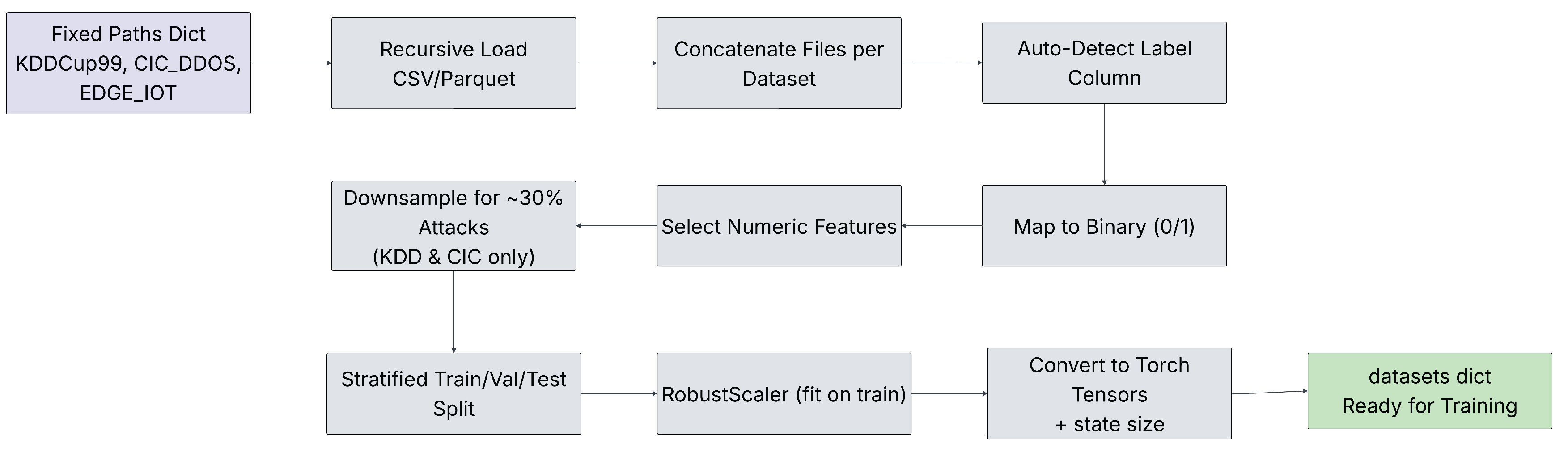This screenshot has height=452, width=1568.
Task: Select arrow from Select Numeric Features to Downsample
Action: click(x=616, y=226)
